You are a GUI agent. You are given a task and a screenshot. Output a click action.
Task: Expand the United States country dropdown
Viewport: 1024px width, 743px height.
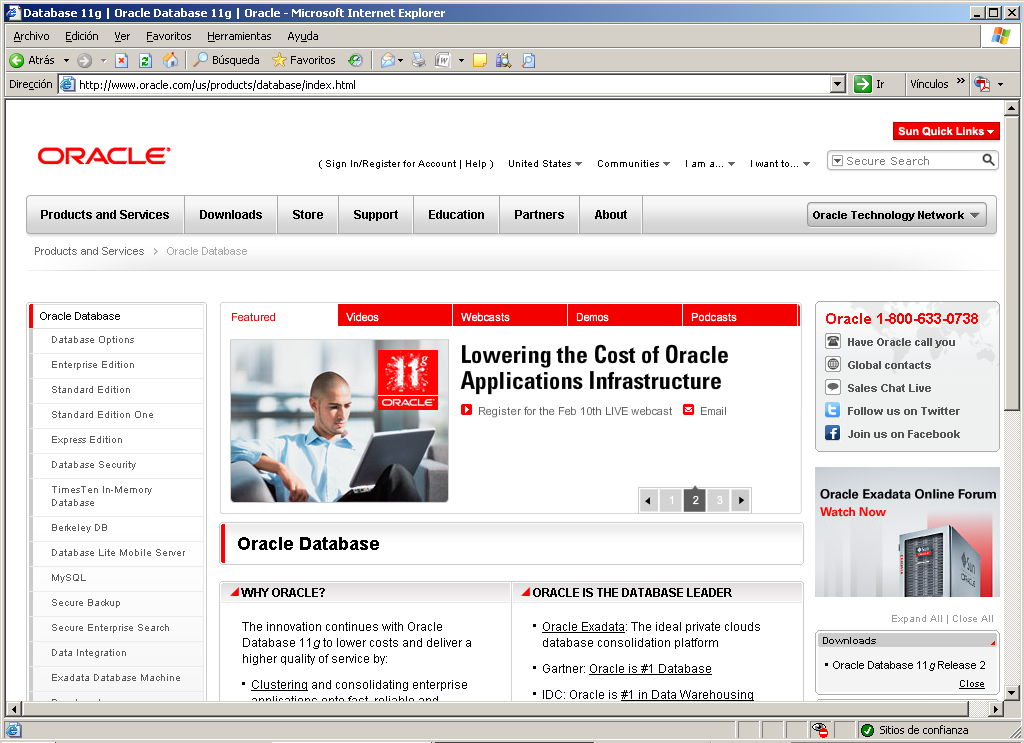tap(545, 164)
